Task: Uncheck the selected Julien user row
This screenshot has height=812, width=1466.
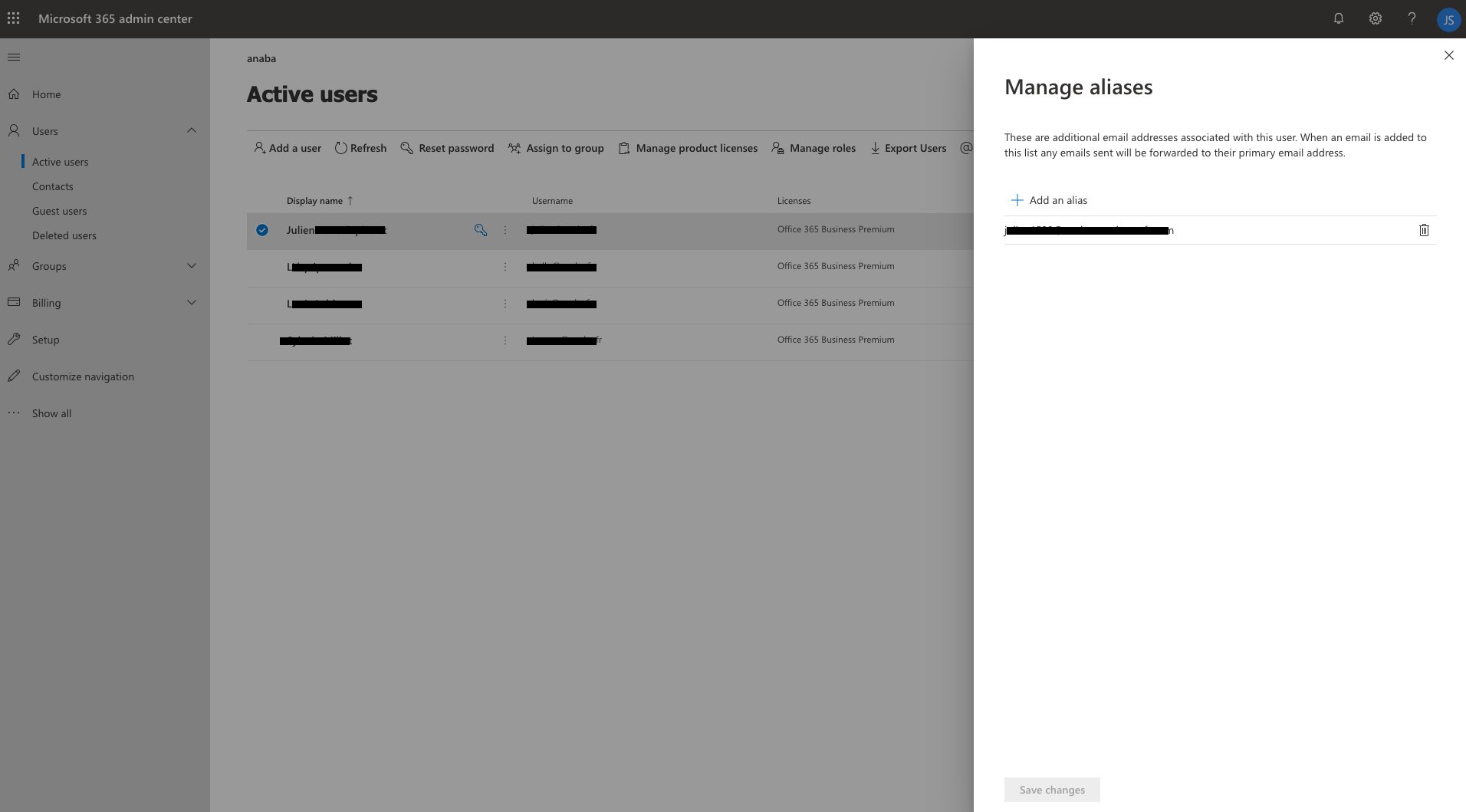Action: [262, 230]
